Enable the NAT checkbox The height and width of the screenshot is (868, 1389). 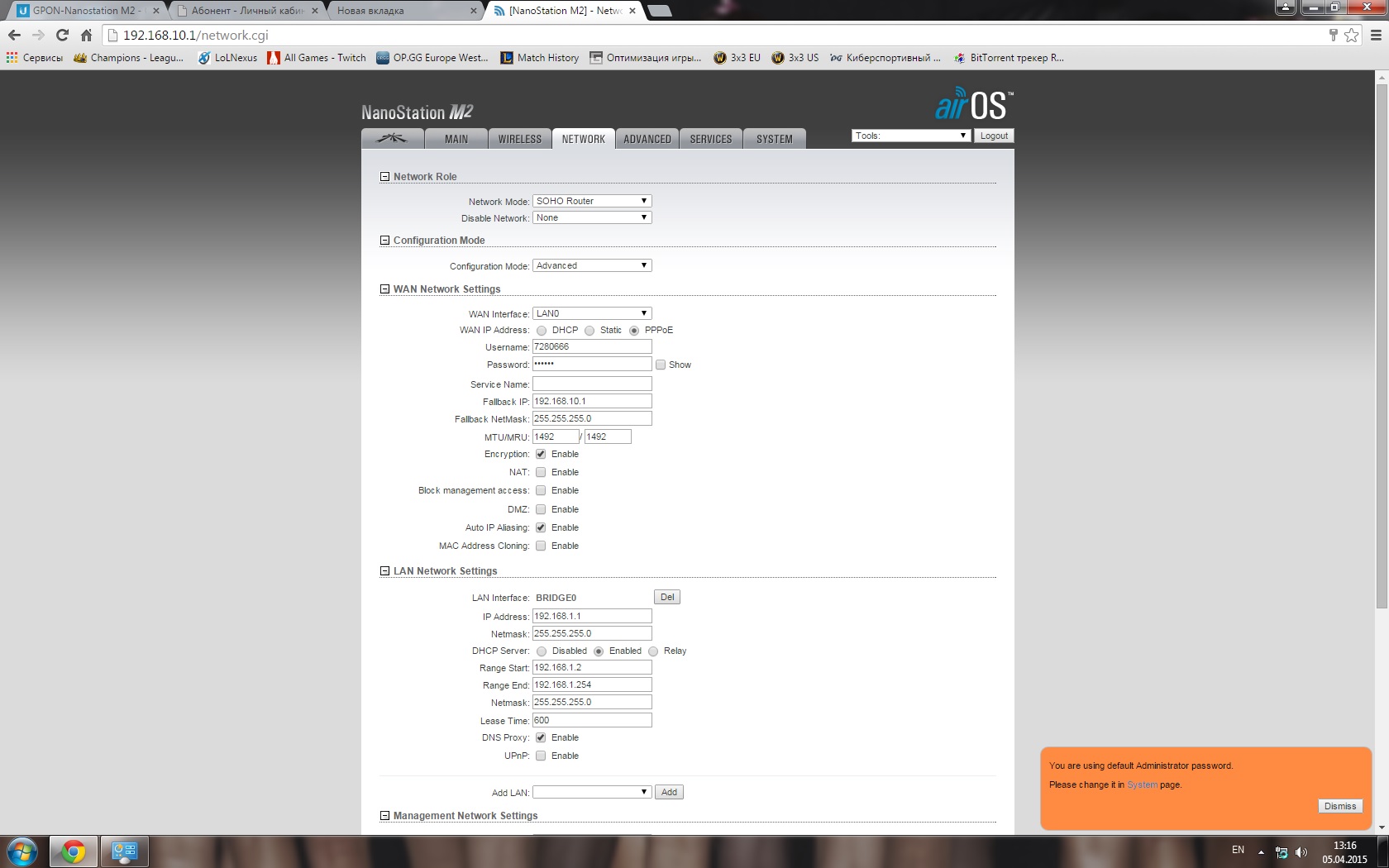[x=541, y=472]
